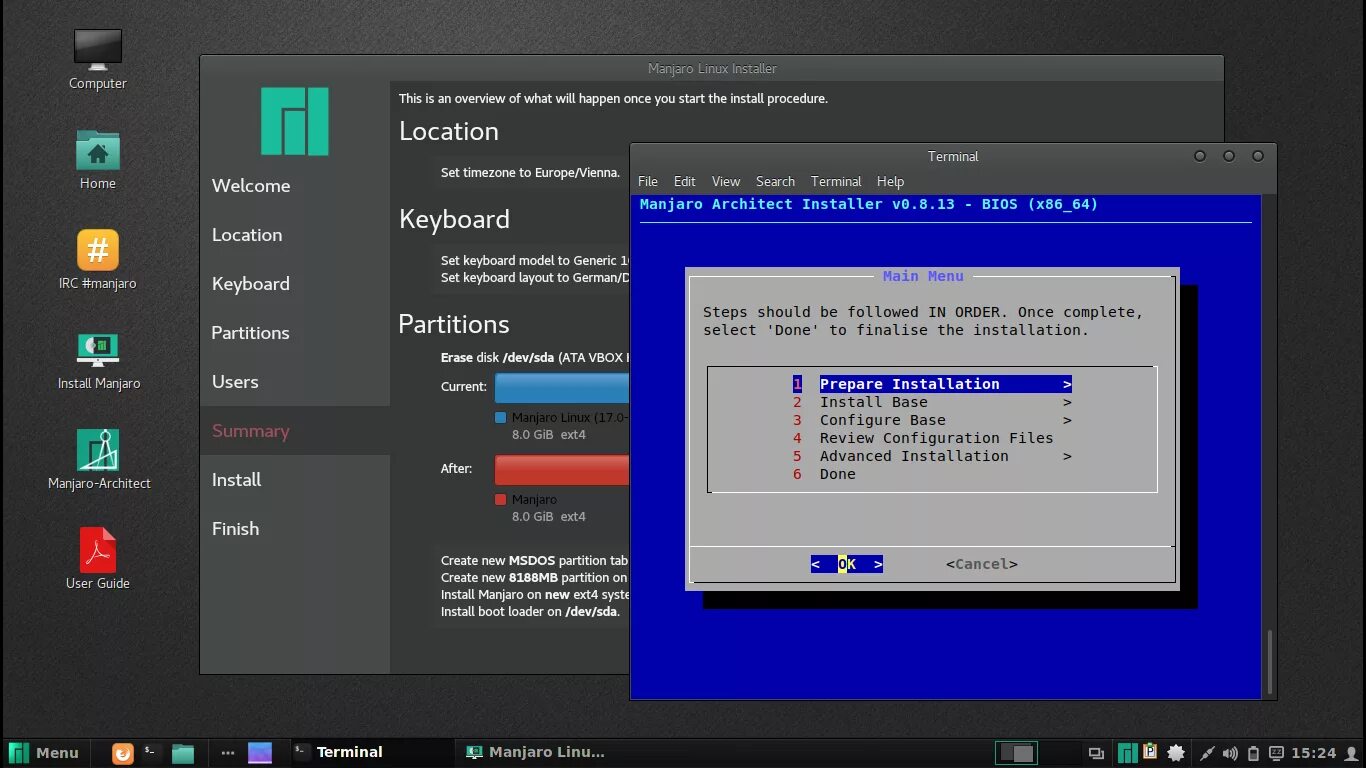Screen dimensions: 1366x768
Task: Click the 'Erase disk /dev/sda' text
Action: [497, 357]
